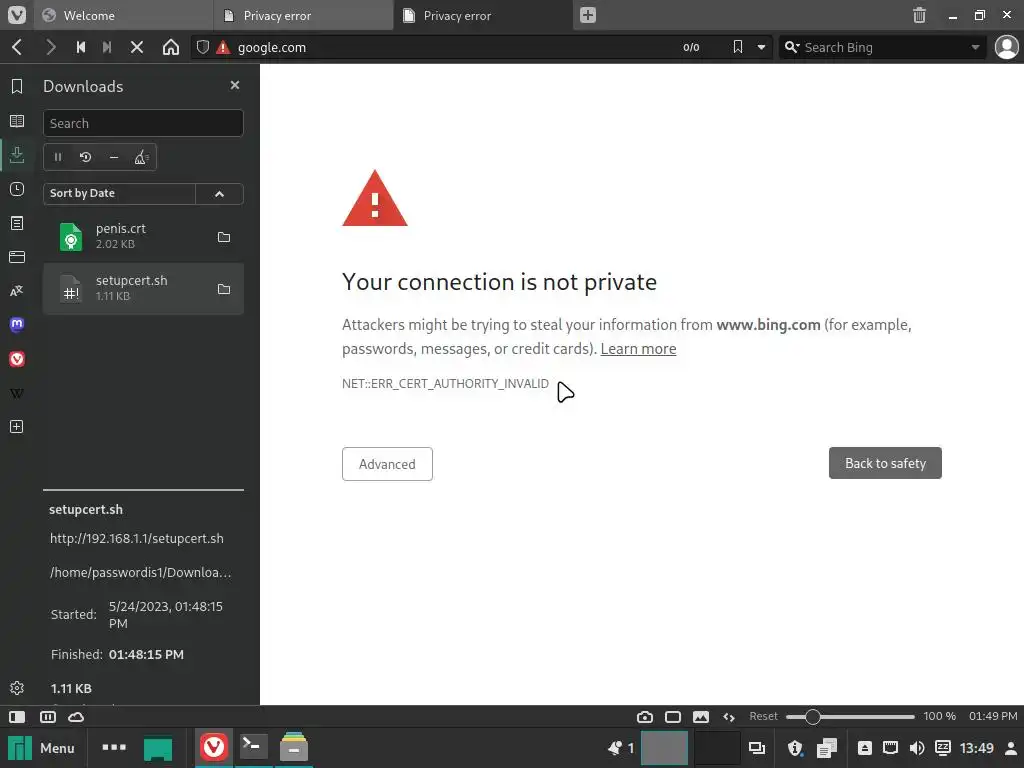View the site certificate warning icon
This screenshot has width=1024, height=768.
(x=223, y=47)
